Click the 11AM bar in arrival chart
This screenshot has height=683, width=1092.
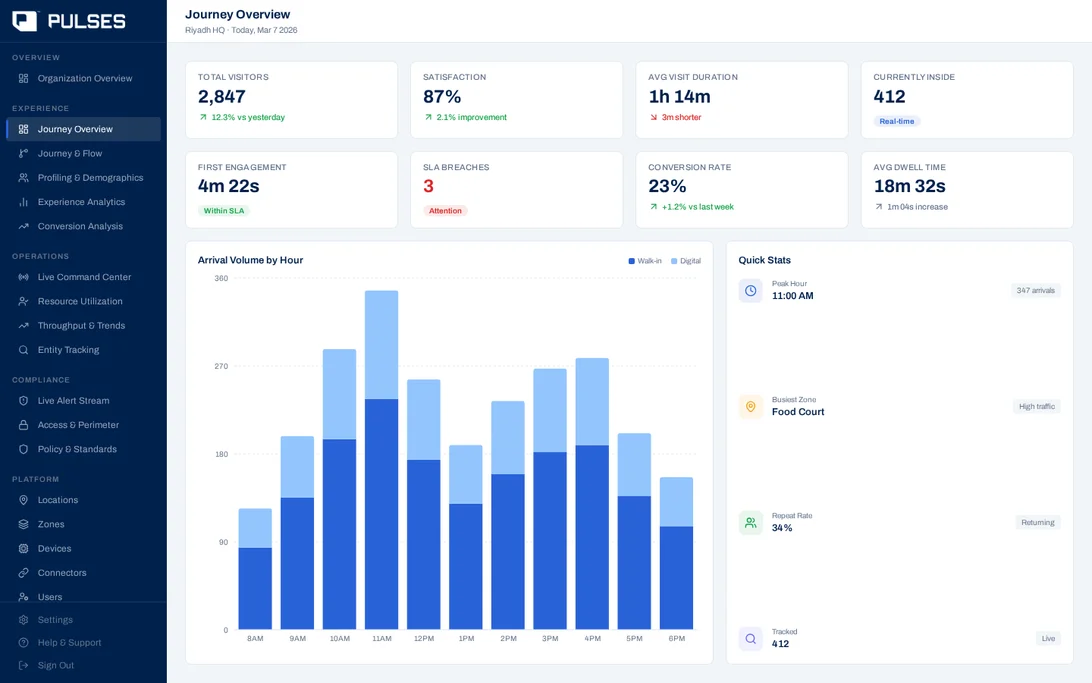[382, 460]
